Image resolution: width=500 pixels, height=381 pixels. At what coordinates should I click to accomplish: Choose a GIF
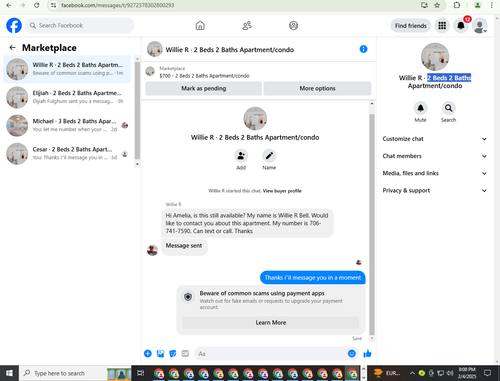pyautogui.click(x=185, y=354)
